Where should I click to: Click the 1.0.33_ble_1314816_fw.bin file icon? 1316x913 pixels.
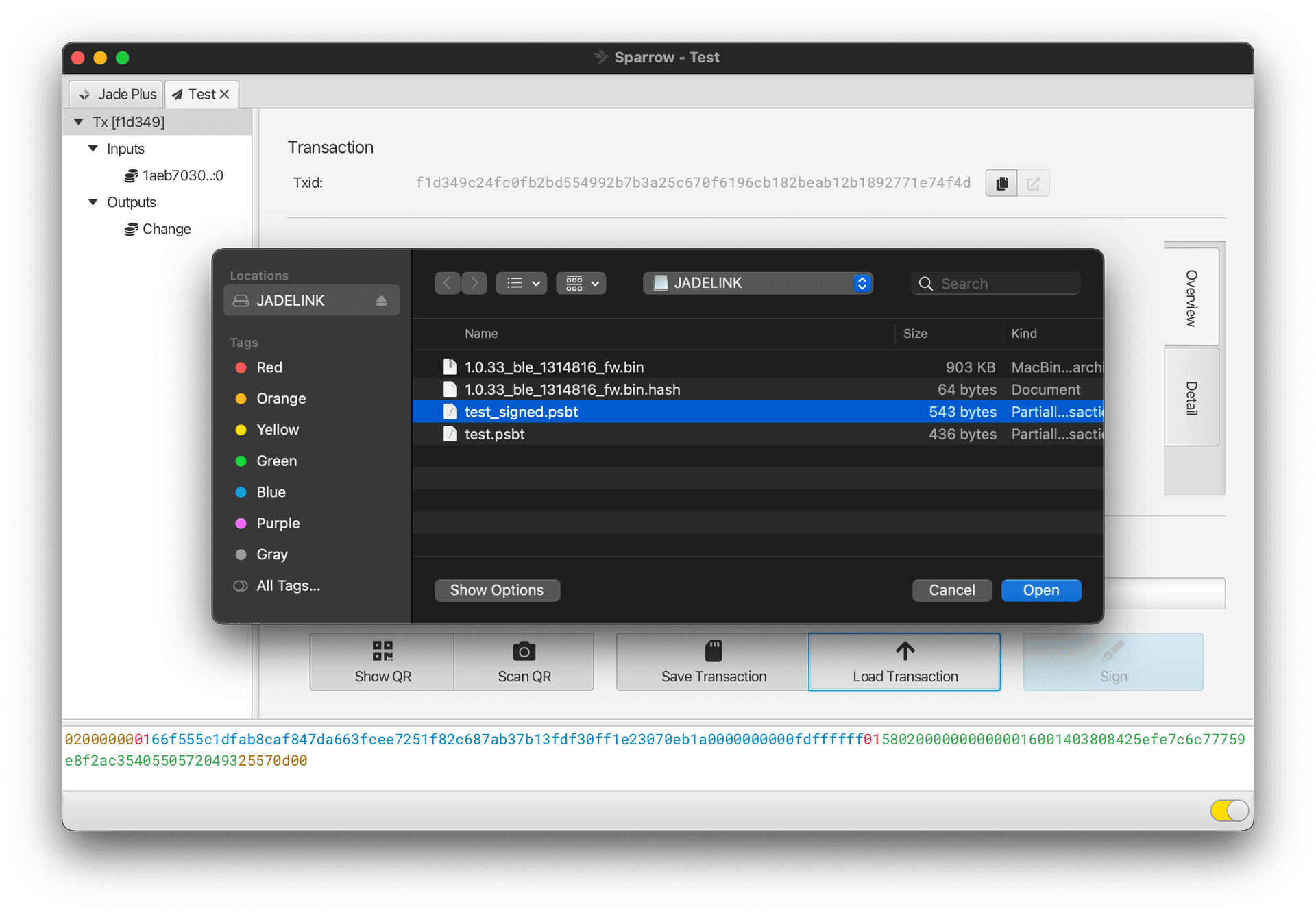click(x=450, y=367)
